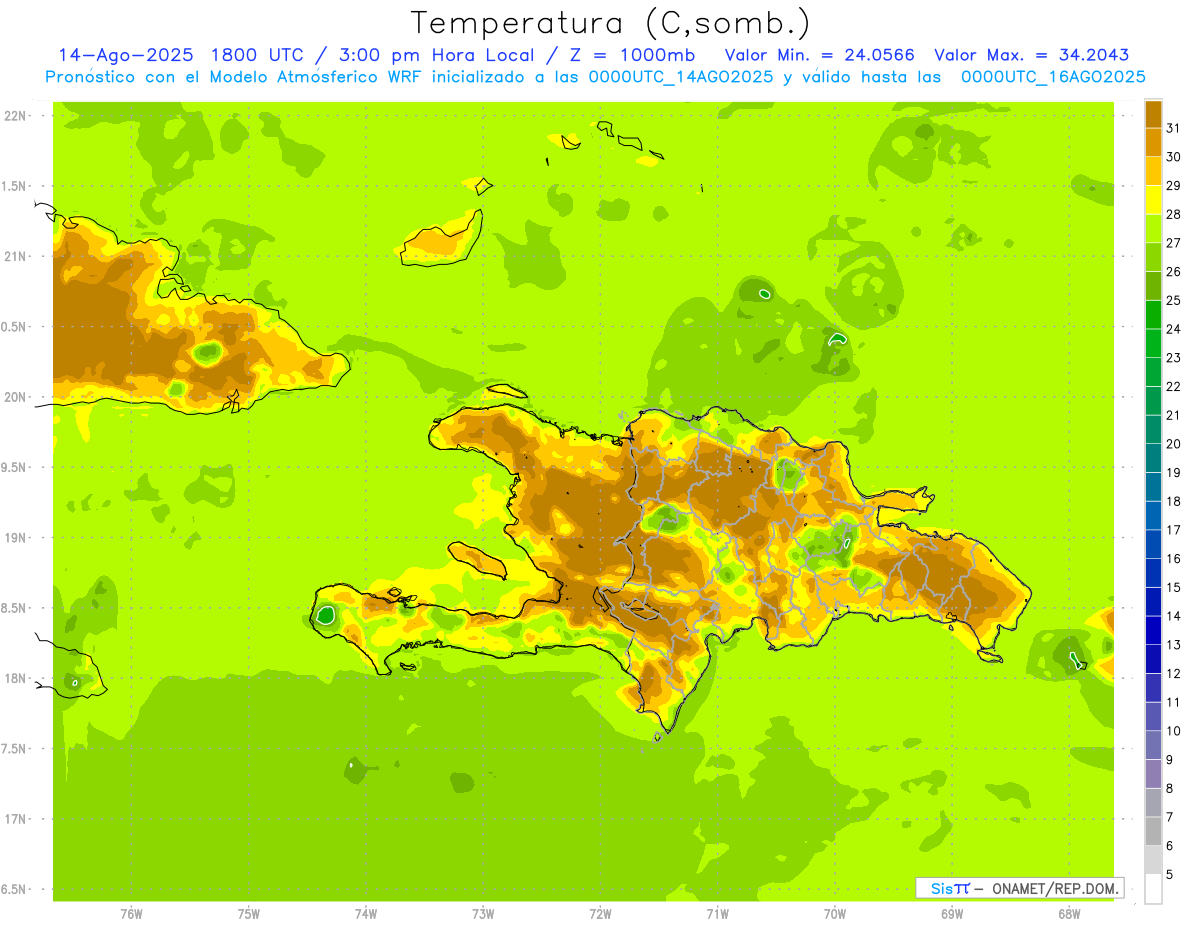
Task: Pick the top brown swatch above 31
Action: point(1153,114)
